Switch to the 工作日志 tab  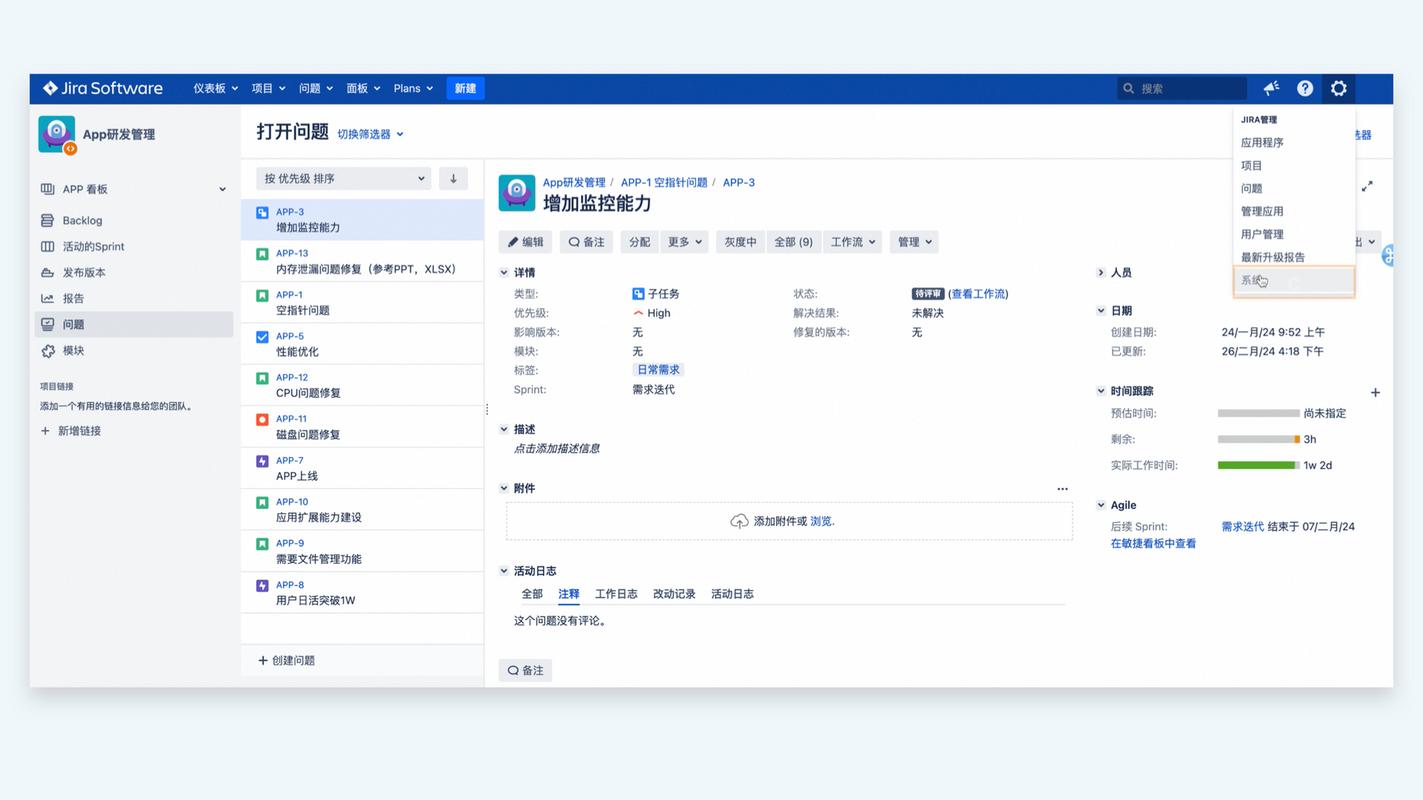click(616, 593)
